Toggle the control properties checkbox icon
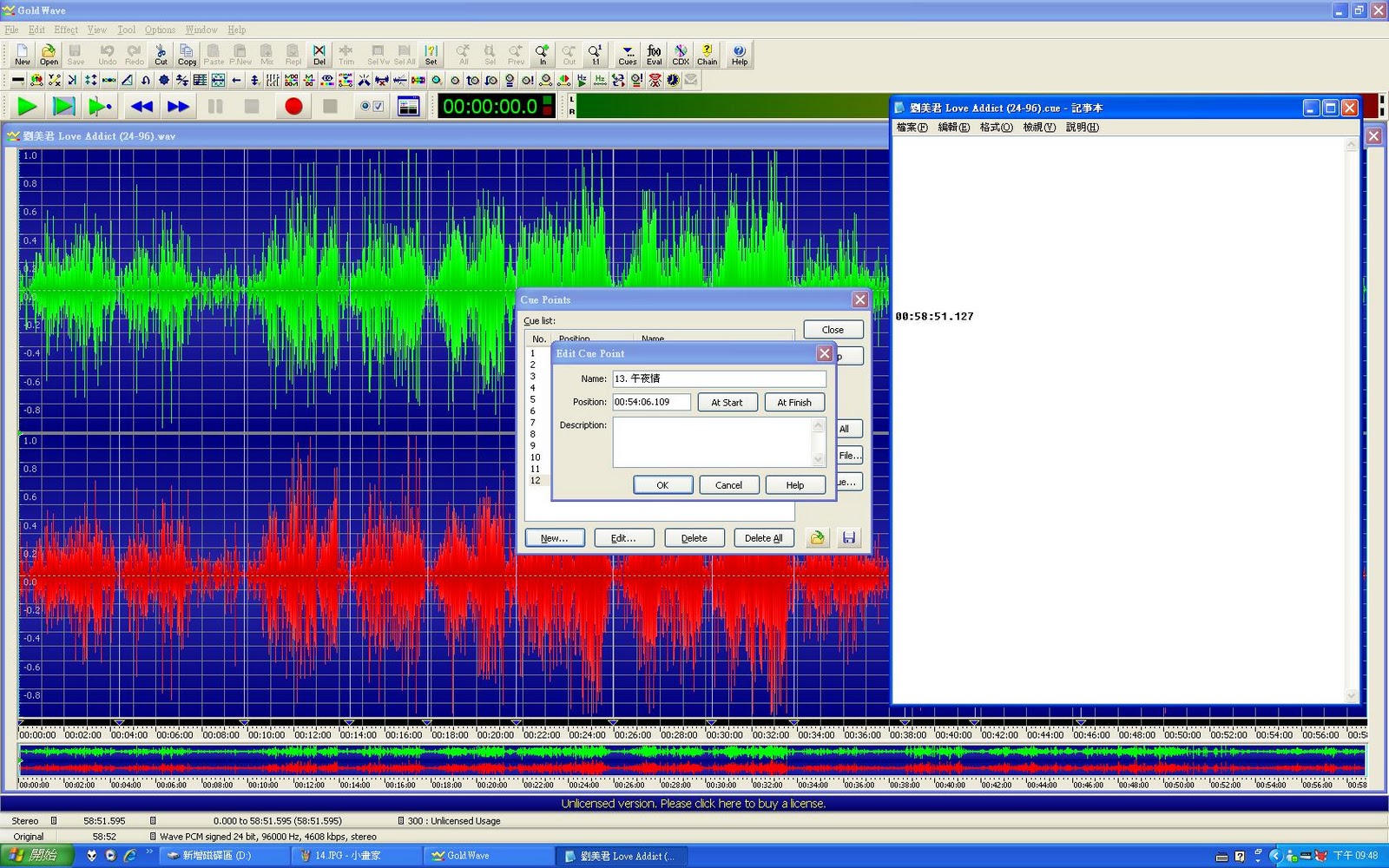1389x868 pixels. [x=372, y=107]
